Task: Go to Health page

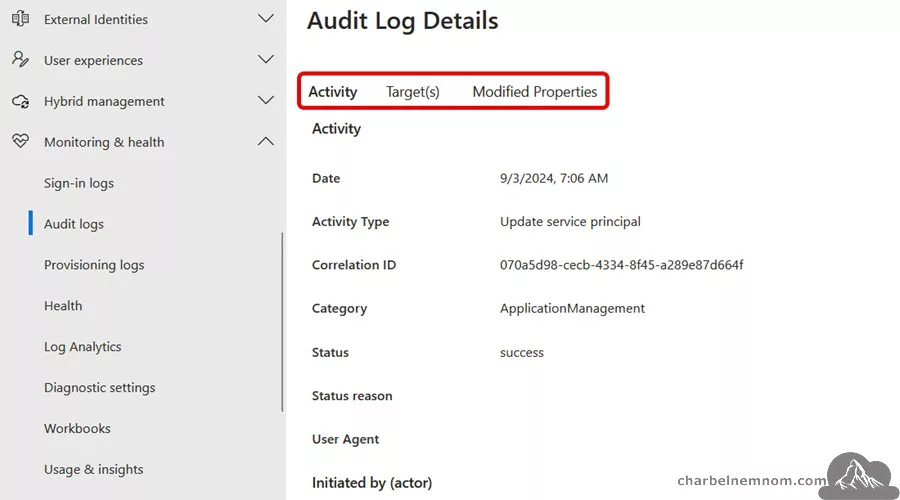Action: point(63,306)
